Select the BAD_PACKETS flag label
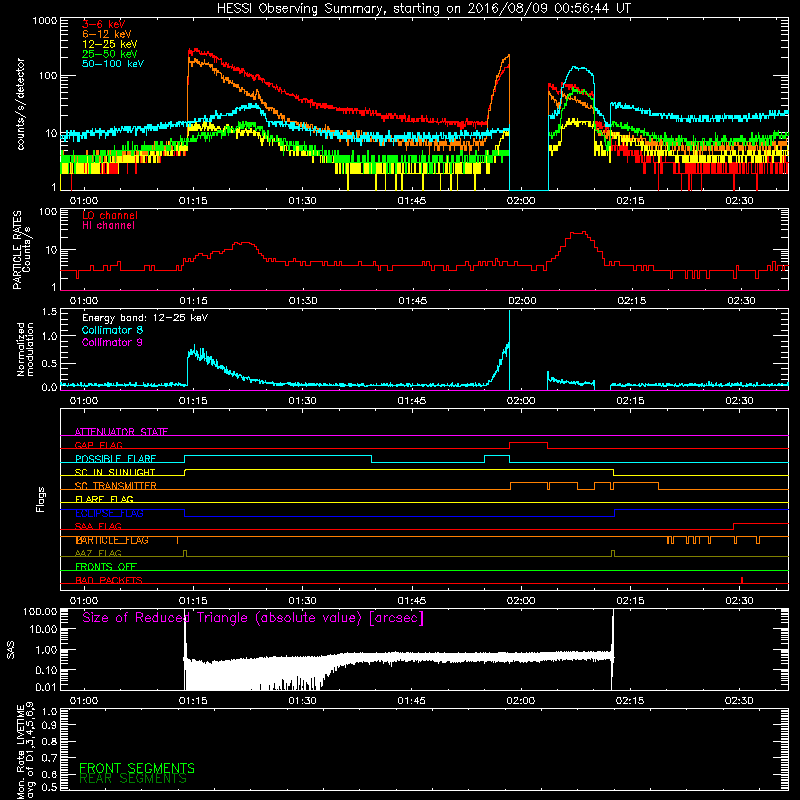The width and height of the screenshot is (800, 800). tap(109, 580)
